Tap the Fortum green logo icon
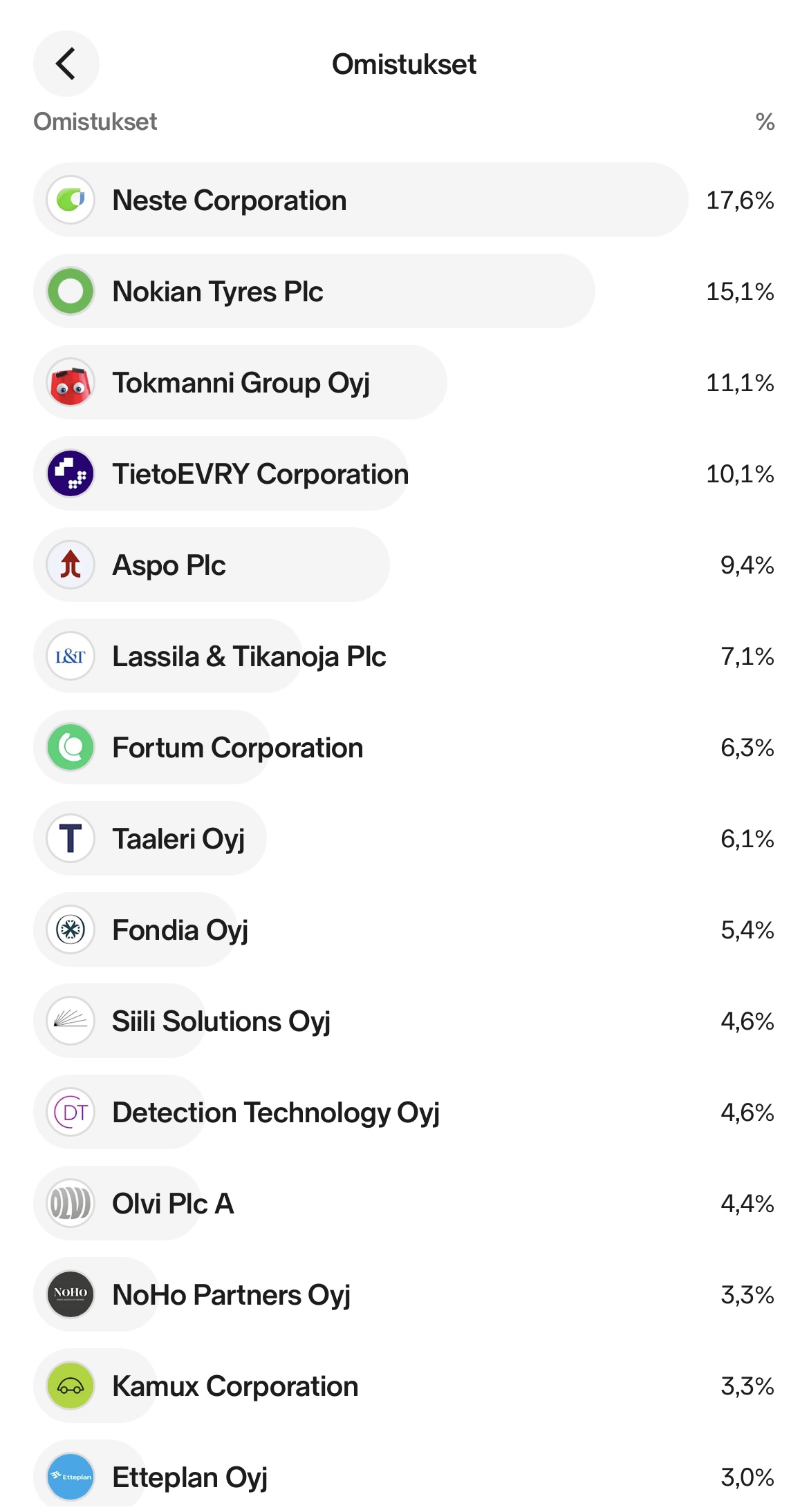Viewport: 809px width, 1512px height. (71, 748)
